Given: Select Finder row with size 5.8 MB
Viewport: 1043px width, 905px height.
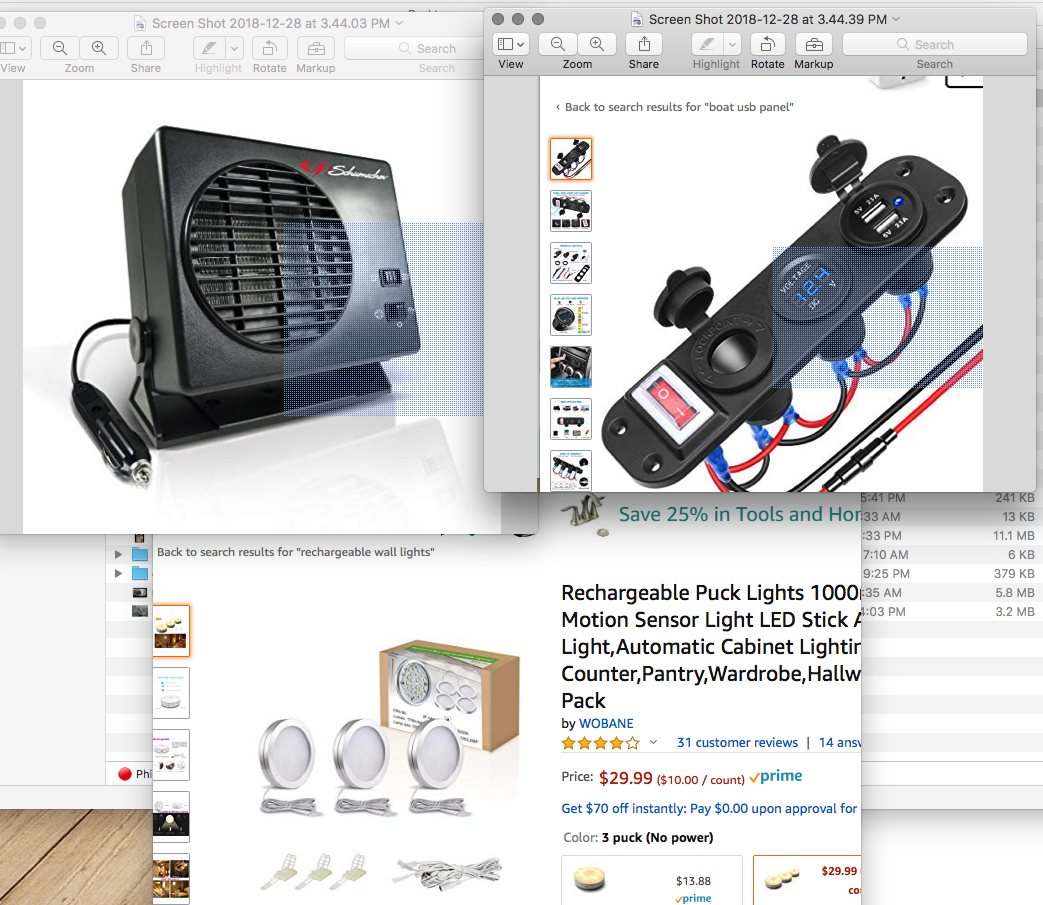Looking at the screenshot, I should pyautogui.click(x=952, y=592).
